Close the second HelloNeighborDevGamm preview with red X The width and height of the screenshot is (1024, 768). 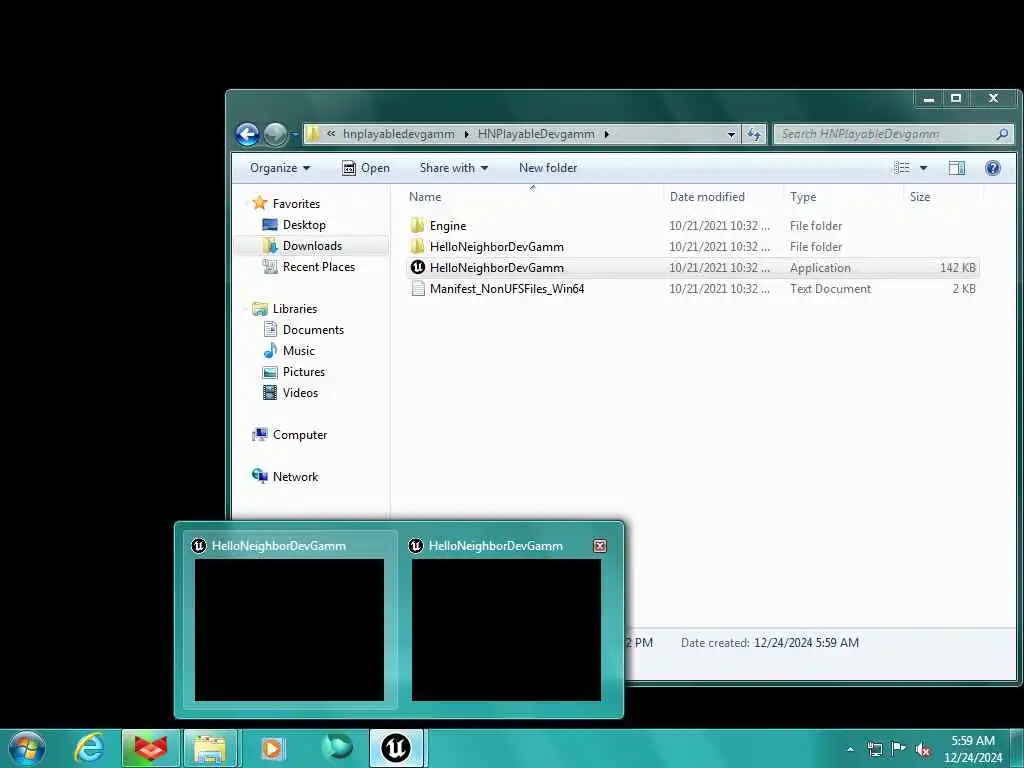point(600,546)
